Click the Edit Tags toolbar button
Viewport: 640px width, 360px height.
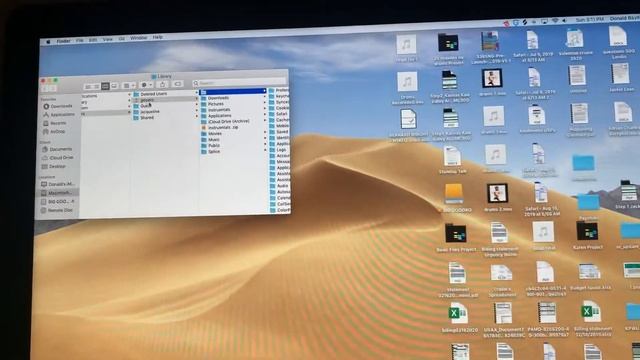coord(178,84)
